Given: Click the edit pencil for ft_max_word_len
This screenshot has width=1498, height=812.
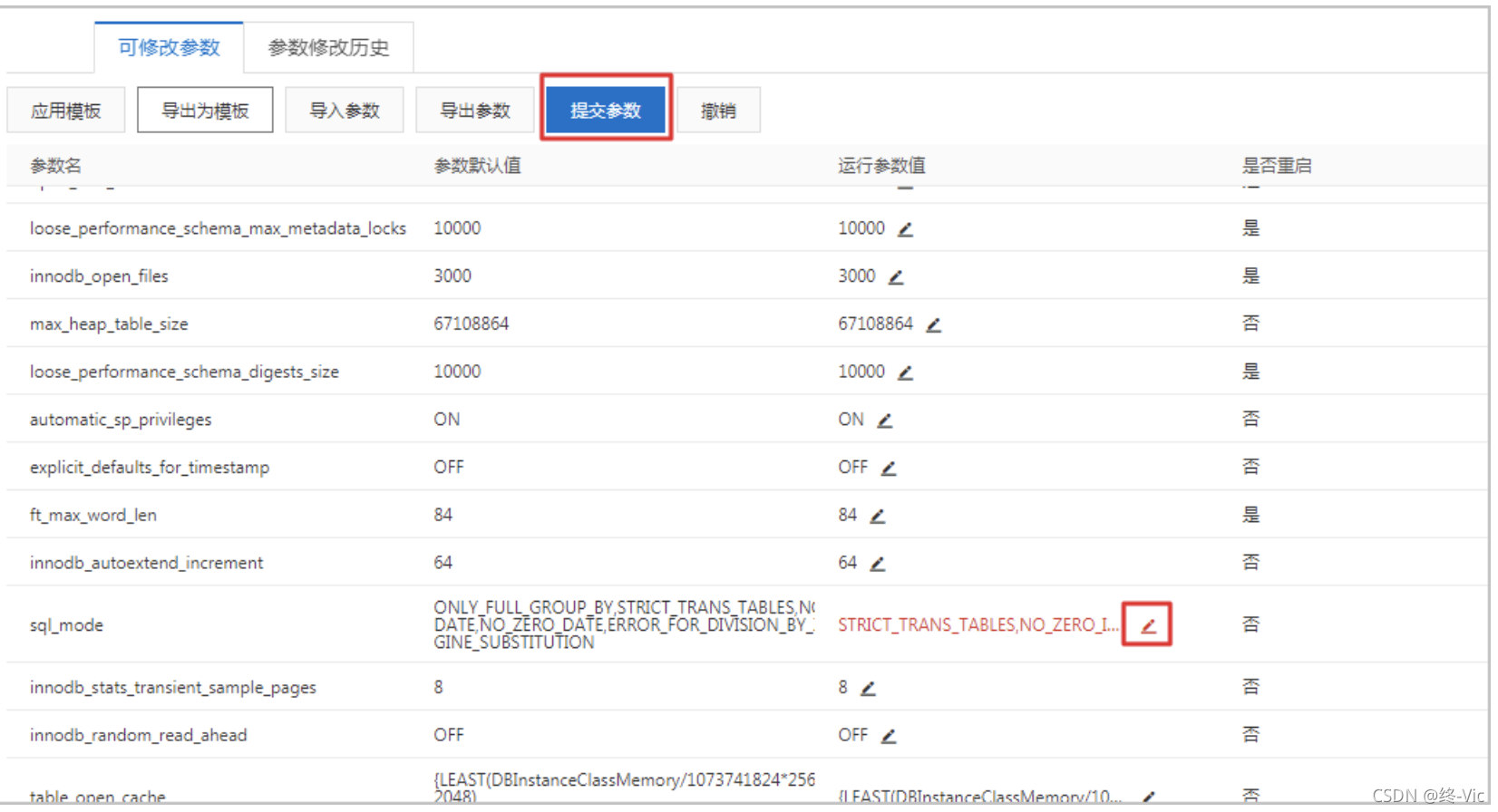Looking at the screenshot, I should coord(877,517).
